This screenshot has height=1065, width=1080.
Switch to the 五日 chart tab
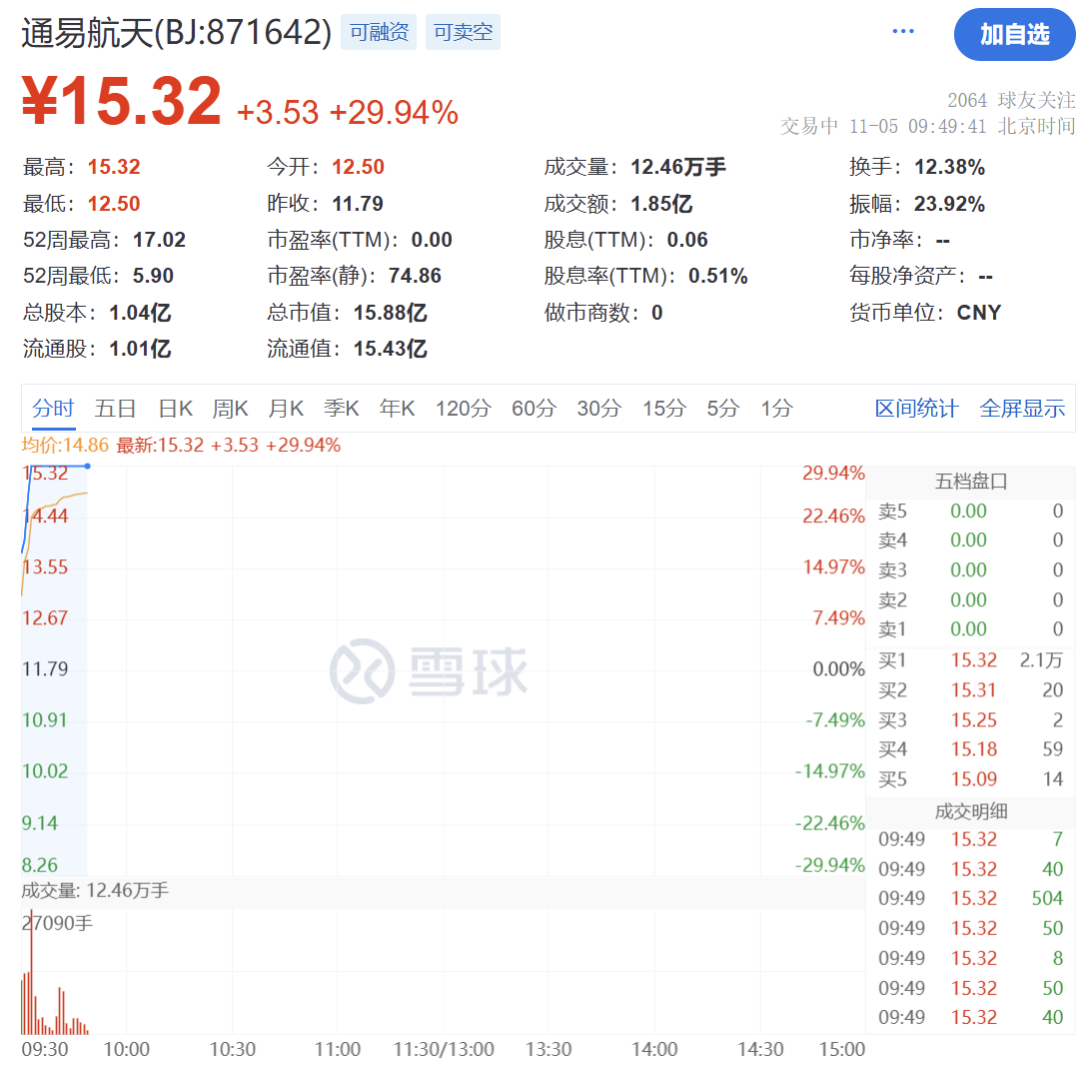(115, 409)
